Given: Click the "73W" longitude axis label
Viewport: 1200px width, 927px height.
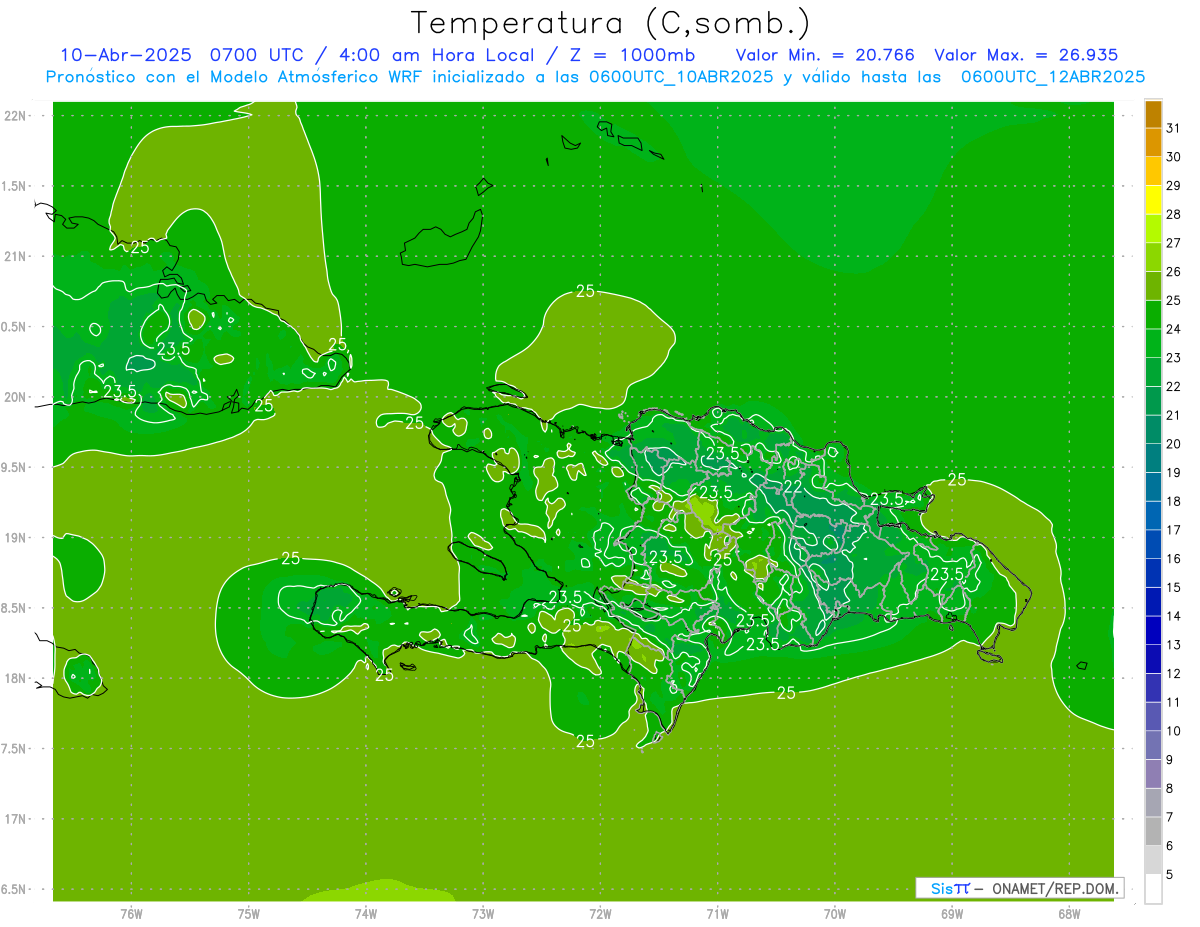Looking at the screenshot, I should click(x=483, y=913).
